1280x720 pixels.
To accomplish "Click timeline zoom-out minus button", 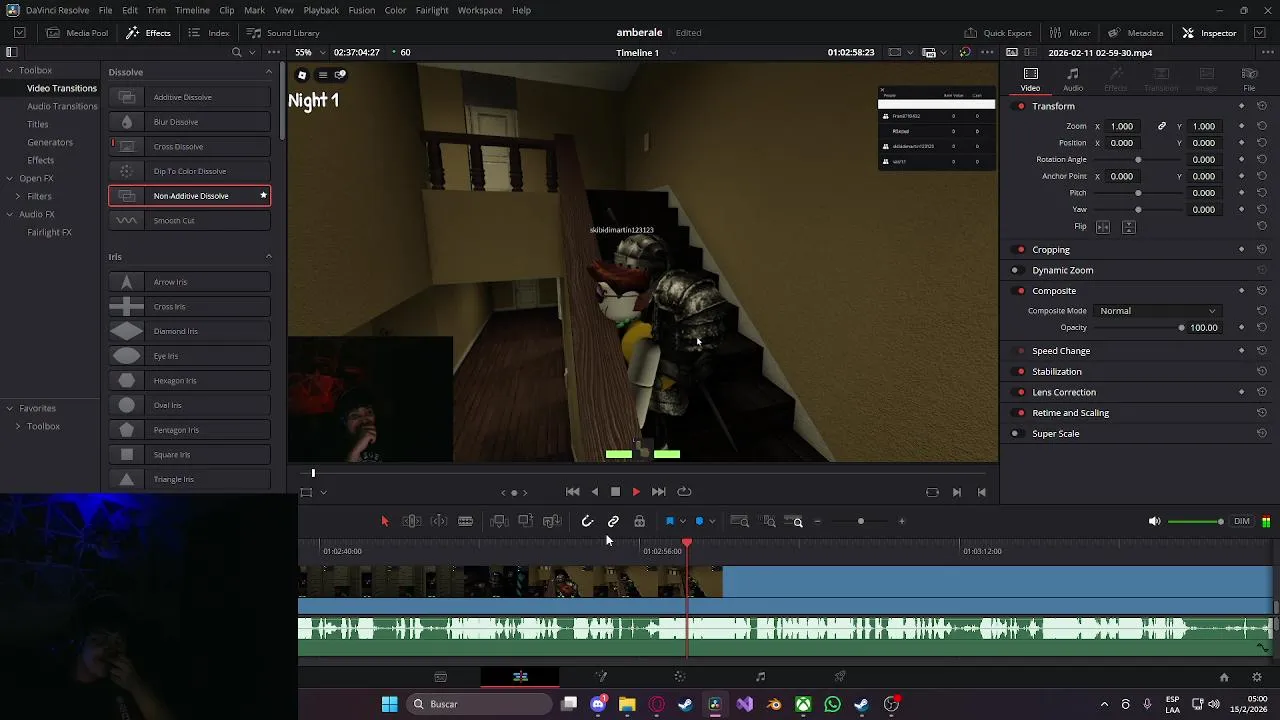I will point(817,521).
